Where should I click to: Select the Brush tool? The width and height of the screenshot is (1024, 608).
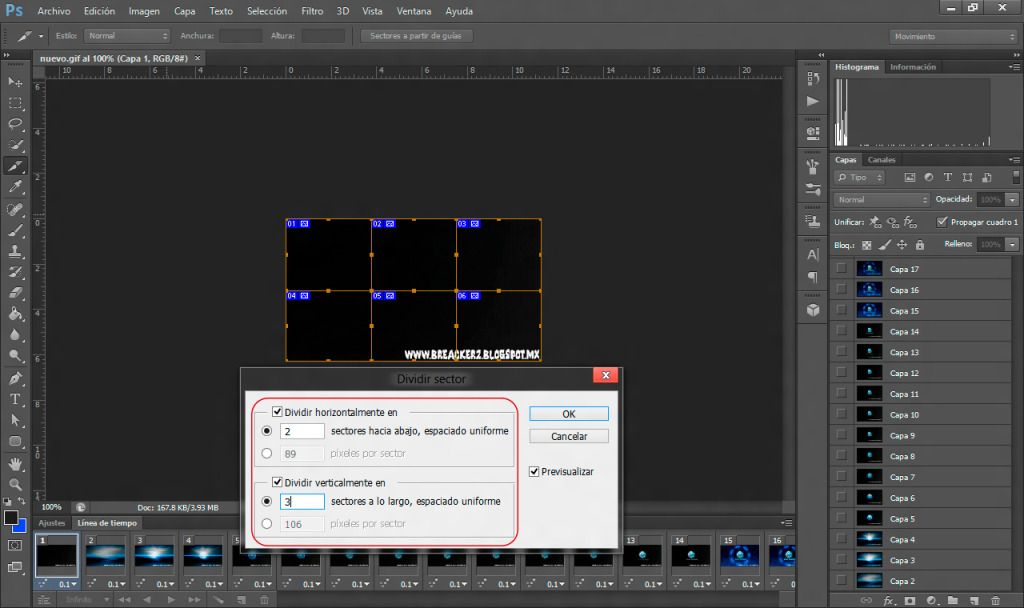(15, 230)
